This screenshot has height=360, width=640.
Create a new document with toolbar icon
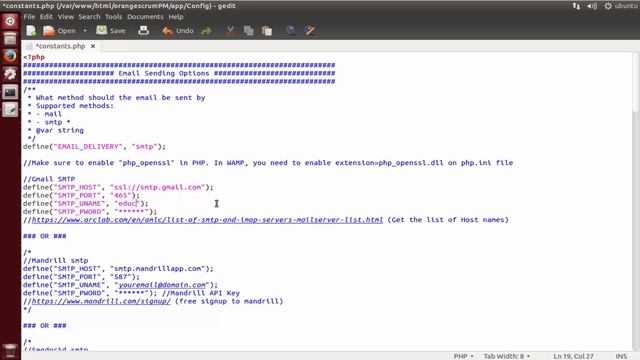31,31
